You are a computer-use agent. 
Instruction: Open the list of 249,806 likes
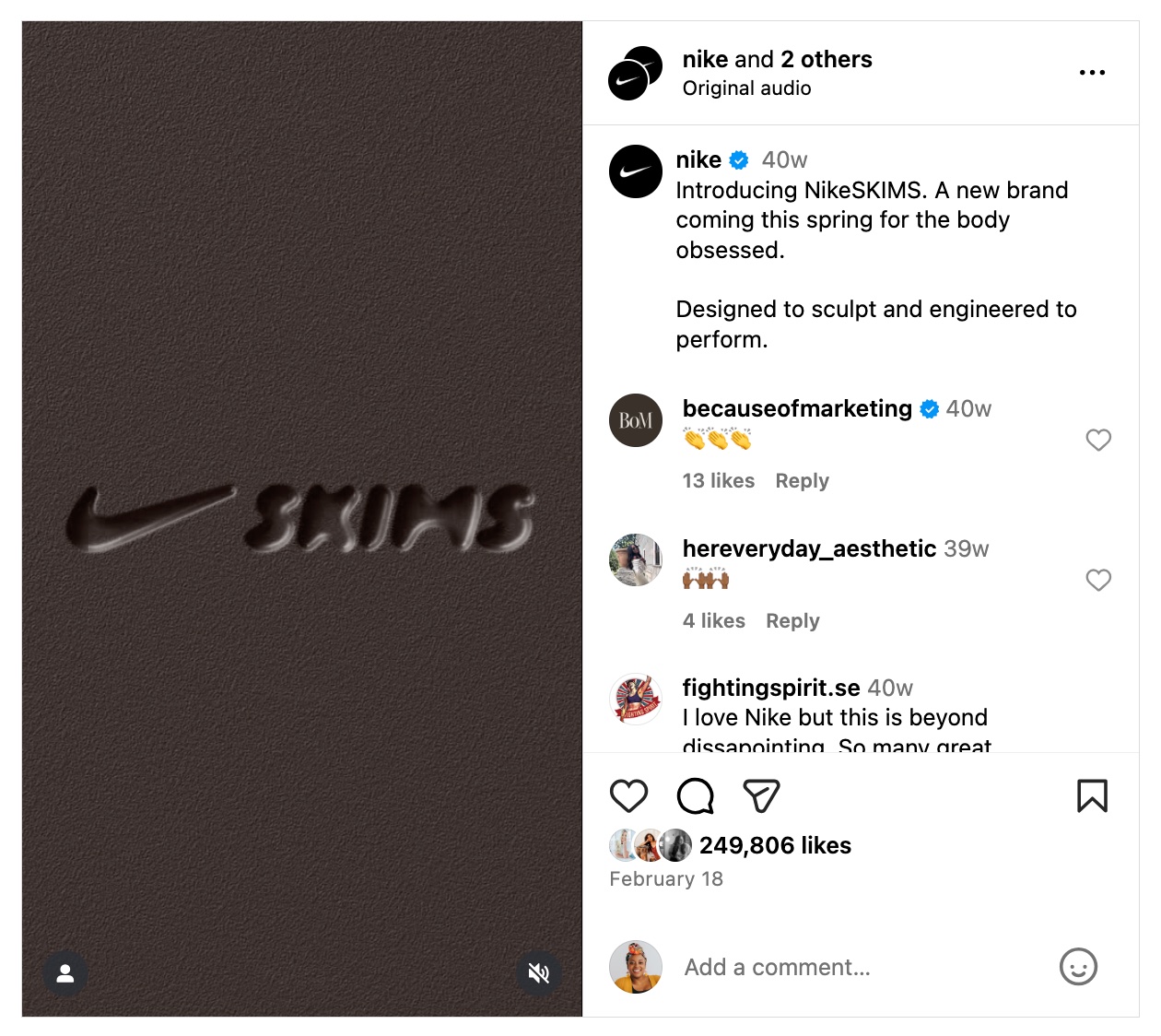775,845
